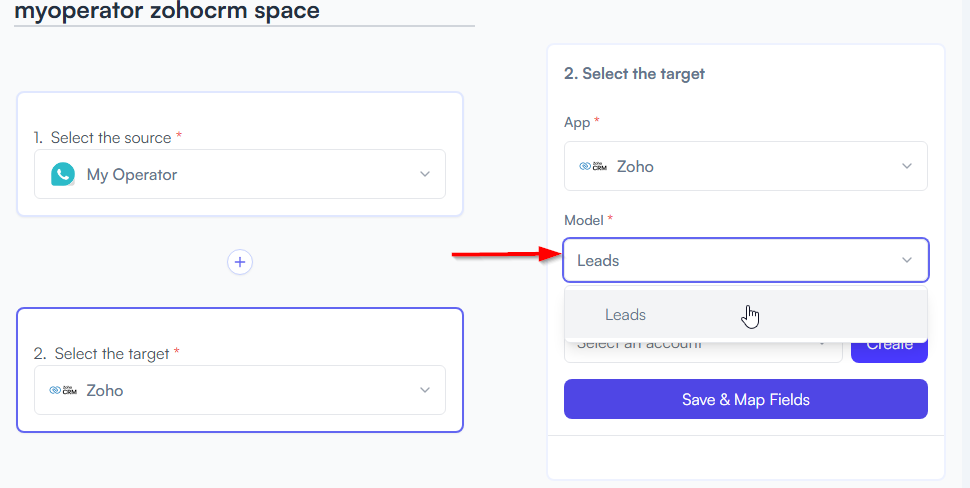
Task: Click the circular plus icon between steps
Action: (x=240, y=262)
